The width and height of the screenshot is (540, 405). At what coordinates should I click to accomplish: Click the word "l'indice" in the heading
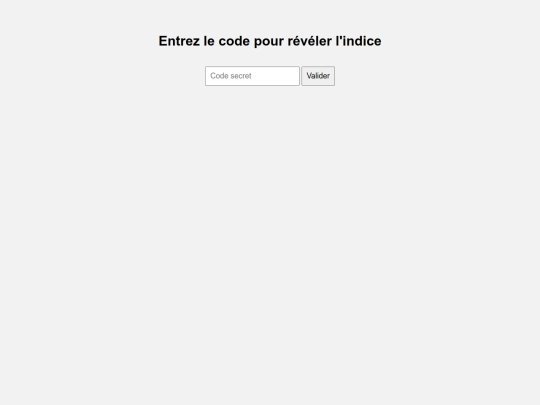click(359, 41)
